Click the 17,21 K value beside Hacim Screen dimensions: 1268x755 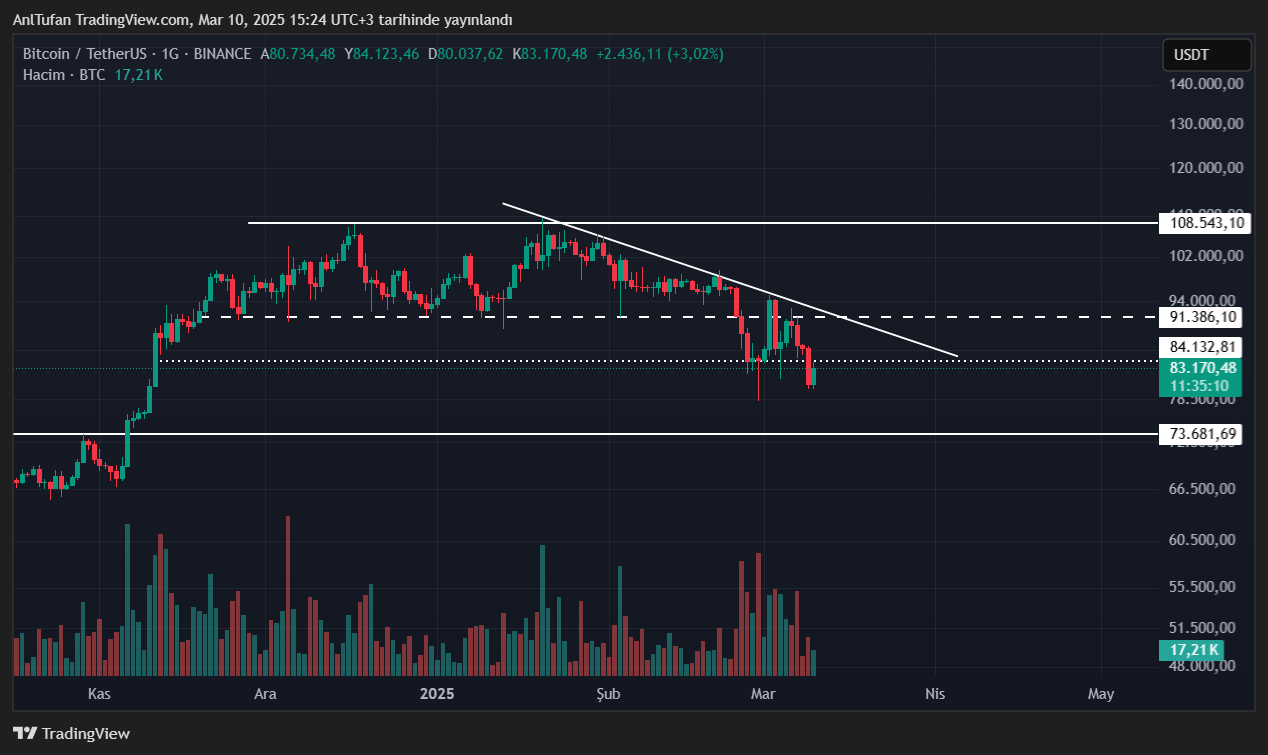point(139,75)
